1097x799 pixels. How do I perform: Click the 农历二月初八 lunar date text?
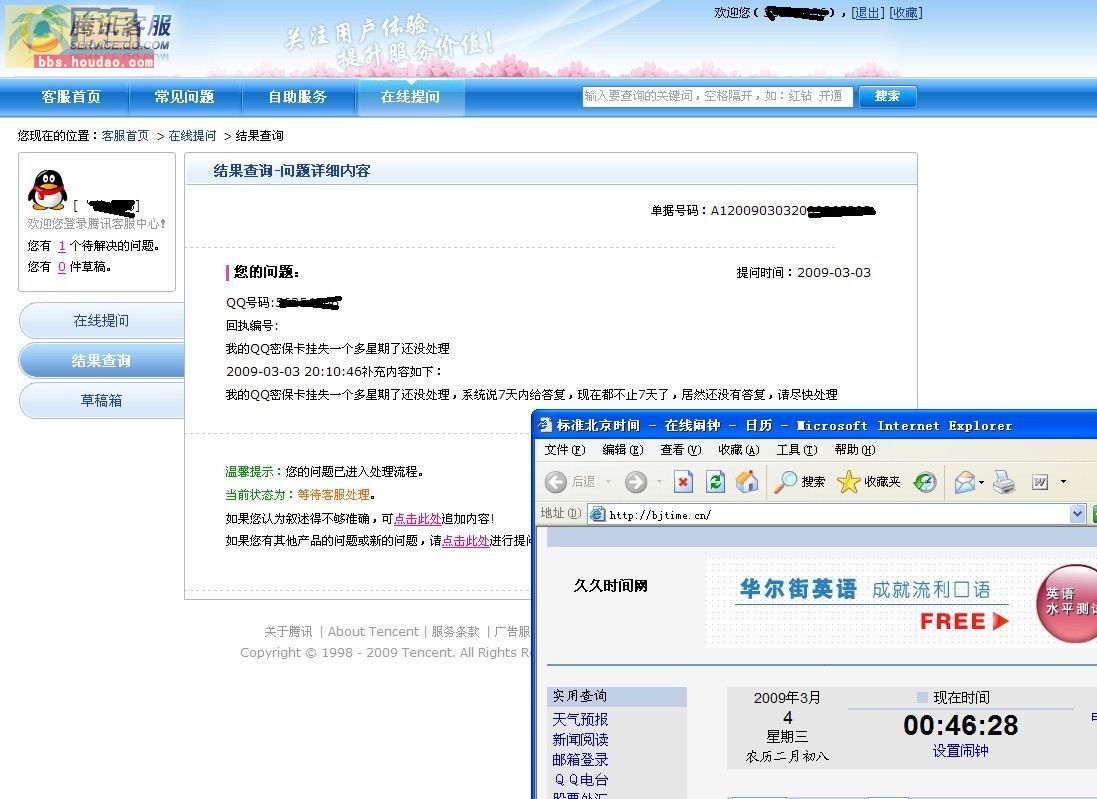pyautogui.click(x=787, y=756)
